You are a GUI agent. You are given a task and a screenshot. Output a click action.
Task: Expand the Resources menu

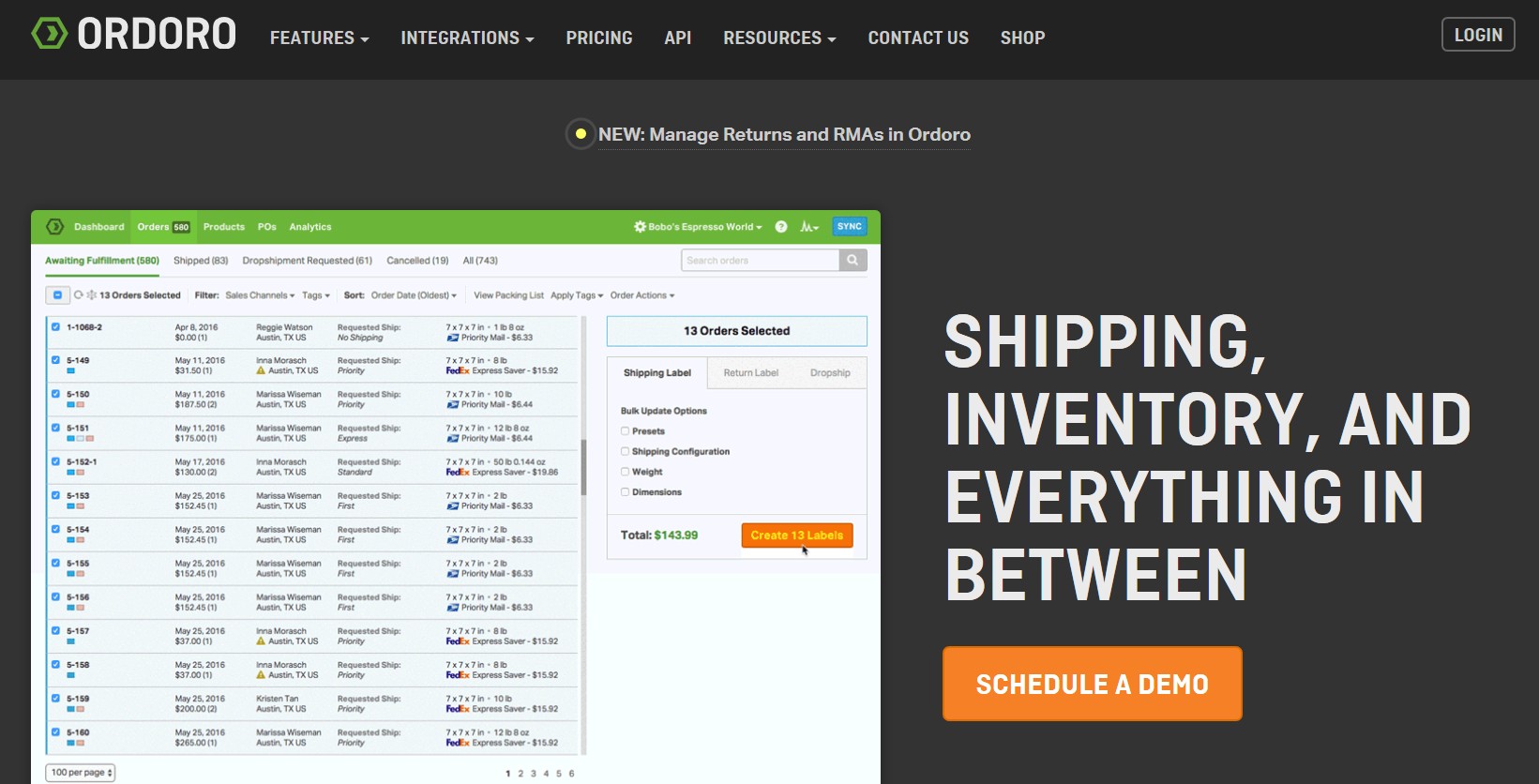click(x=779, y=38)
